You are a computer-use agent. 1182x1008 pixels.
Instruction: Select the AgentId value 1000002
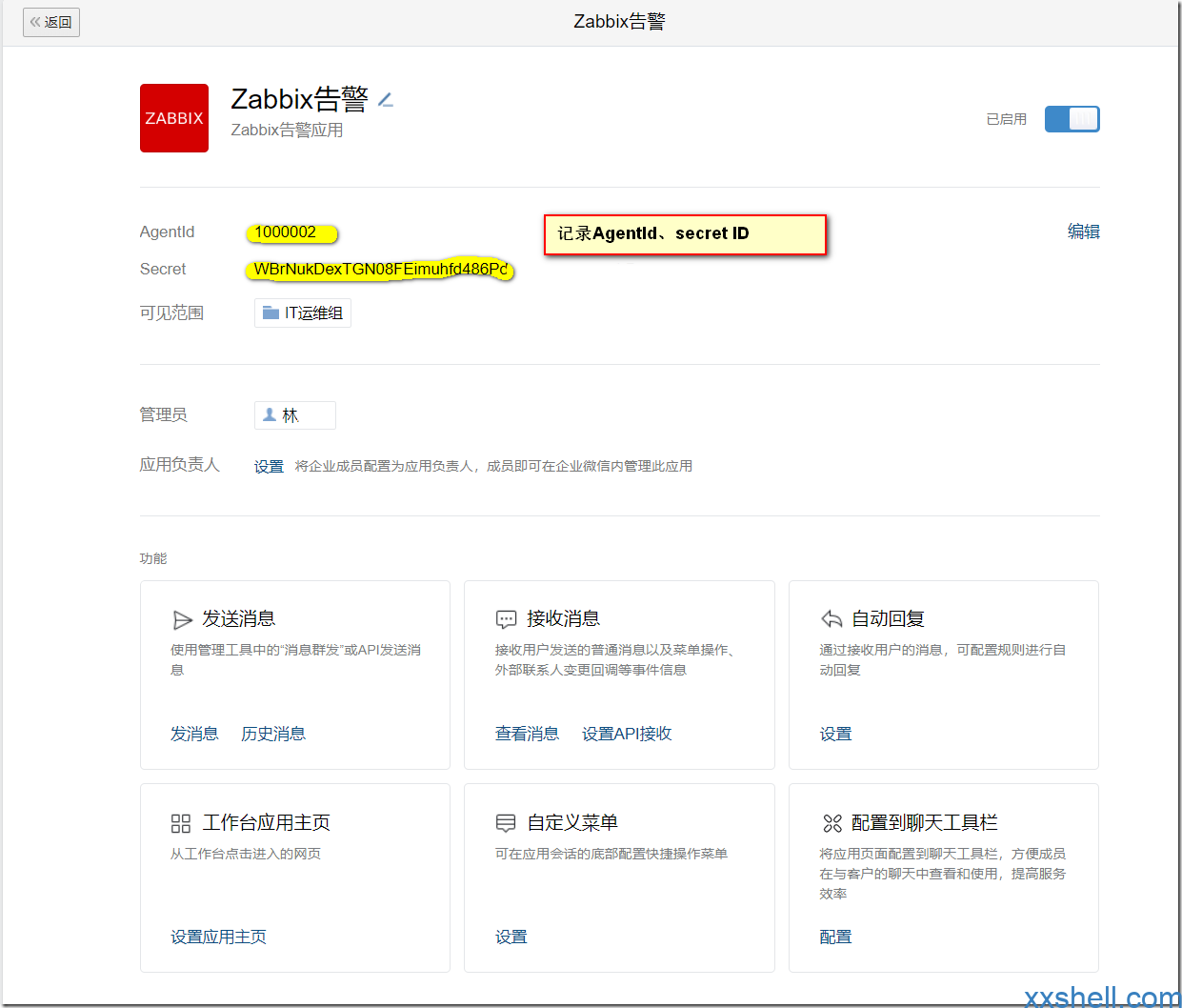coord(286,232)
